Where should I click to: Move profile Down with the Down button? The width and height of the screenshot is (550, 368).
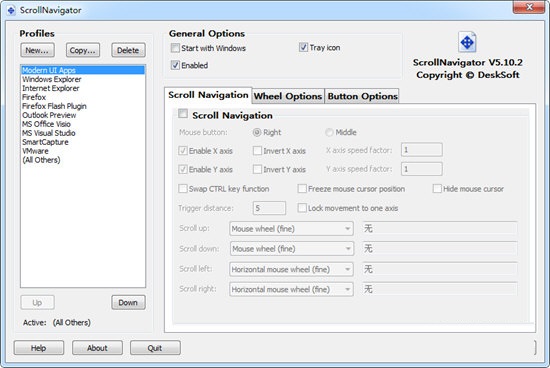click(x=128, y=302)
